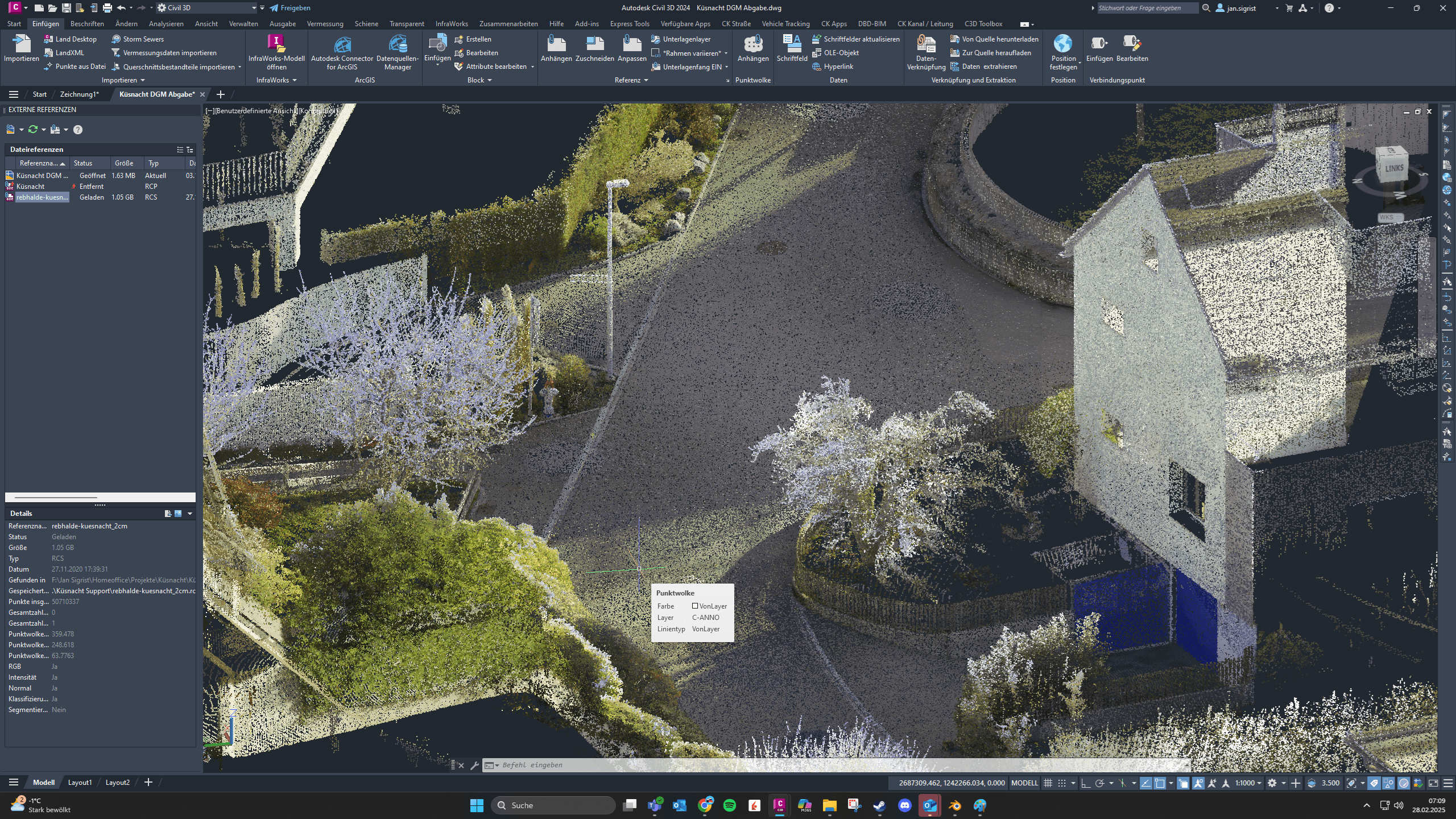Open Storm Sewers import
Image resolution: width=1456 pixels, height=819 pixels.
(x=138, y=39)
